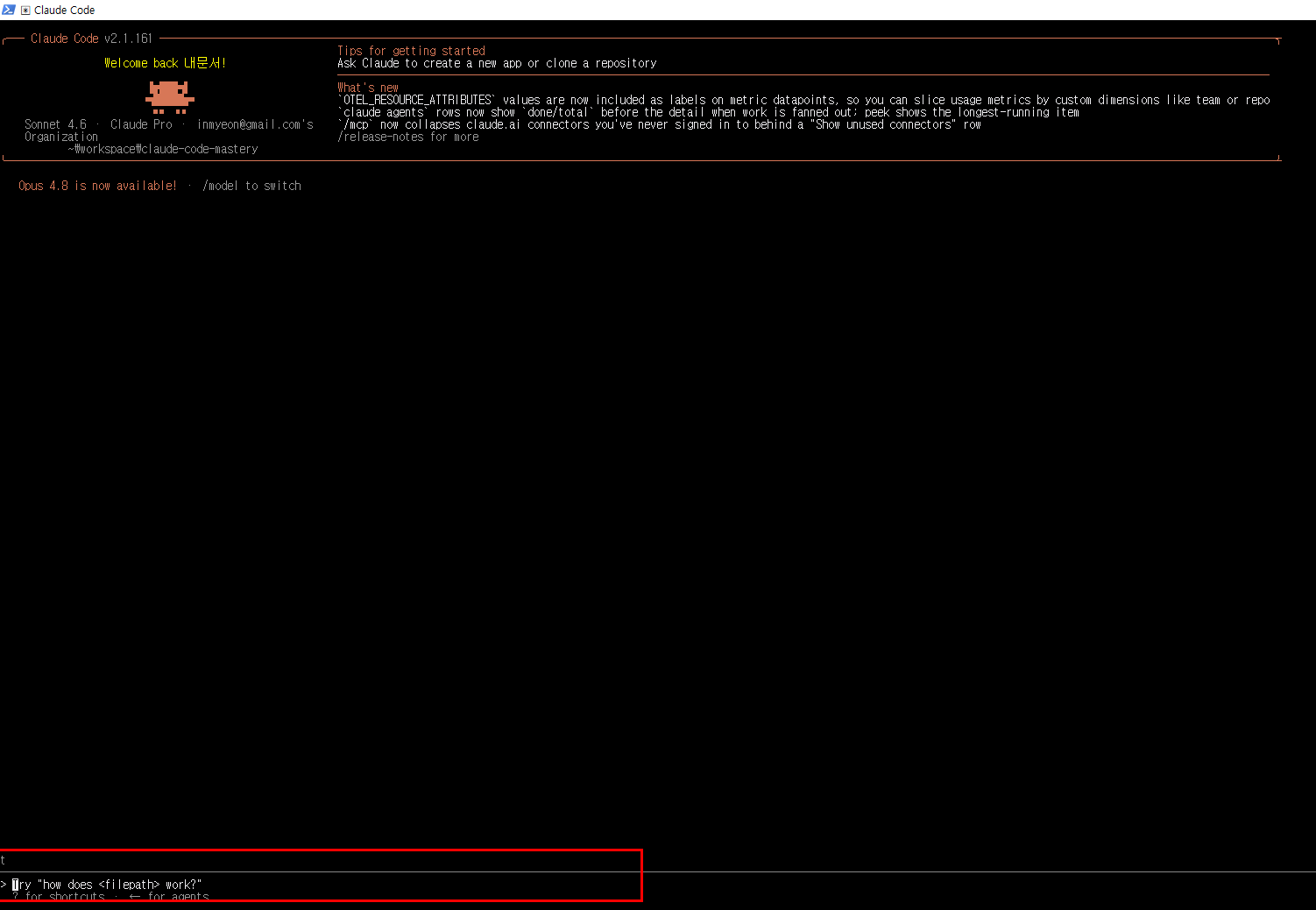Screen dimensions: 1316x910
Task: Click the PowerShell icon in the title bar
Action: click(9, 10)
